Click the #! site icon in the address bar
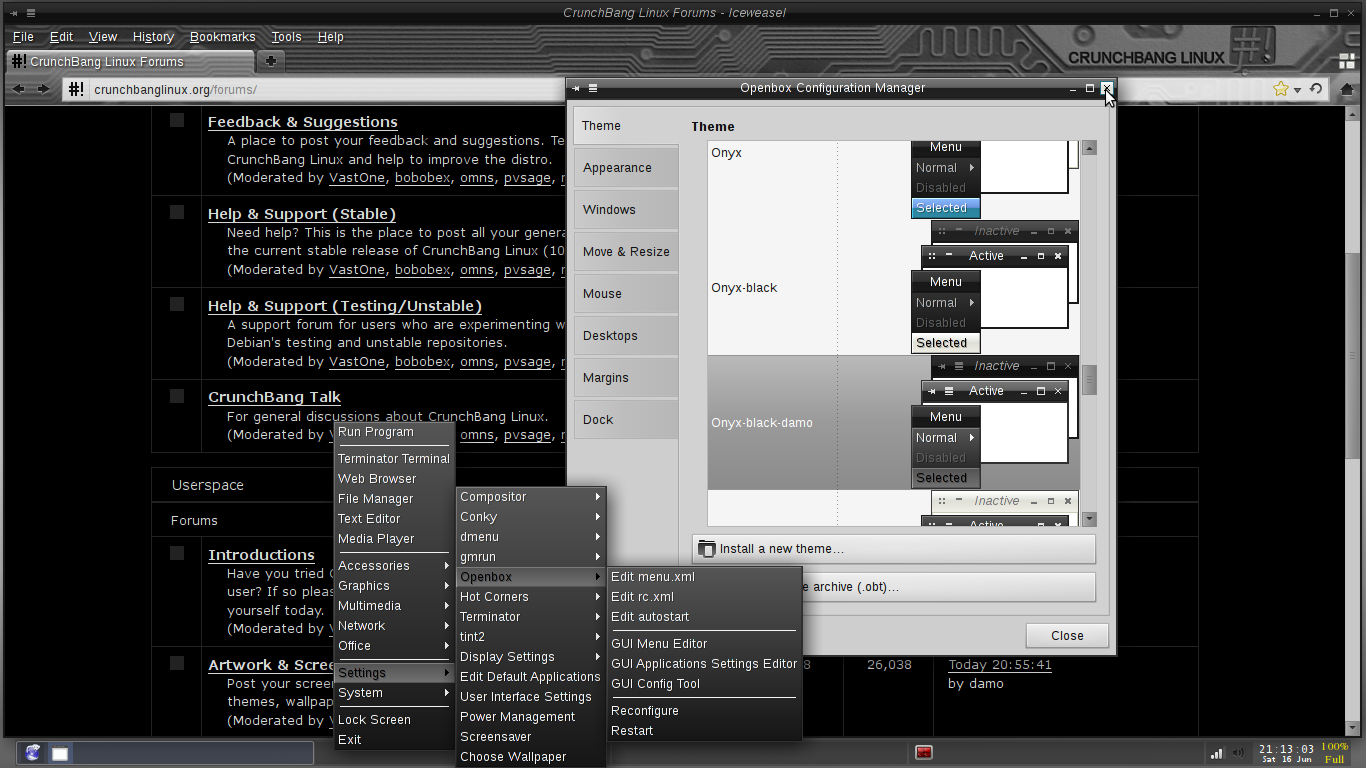Image resolution: width=1366 pixels, height=768 pixels. pyautogui.click(x=77, y=90)
